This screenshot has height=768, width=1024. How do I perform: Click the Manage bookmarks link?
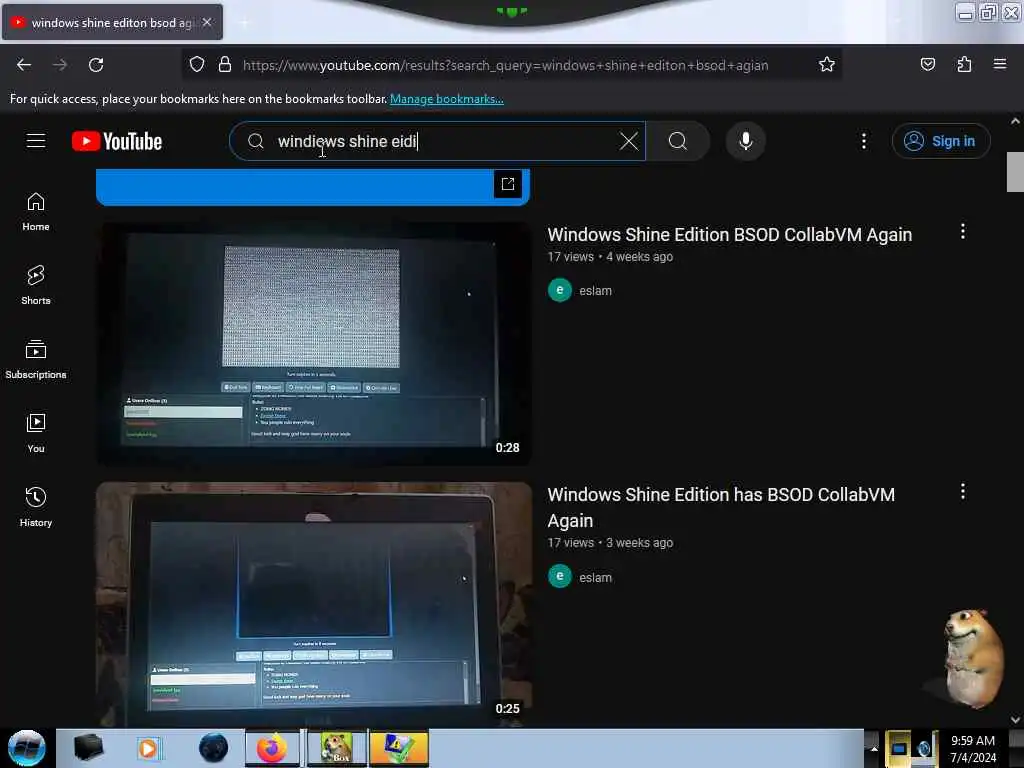(x=447, y=99)
